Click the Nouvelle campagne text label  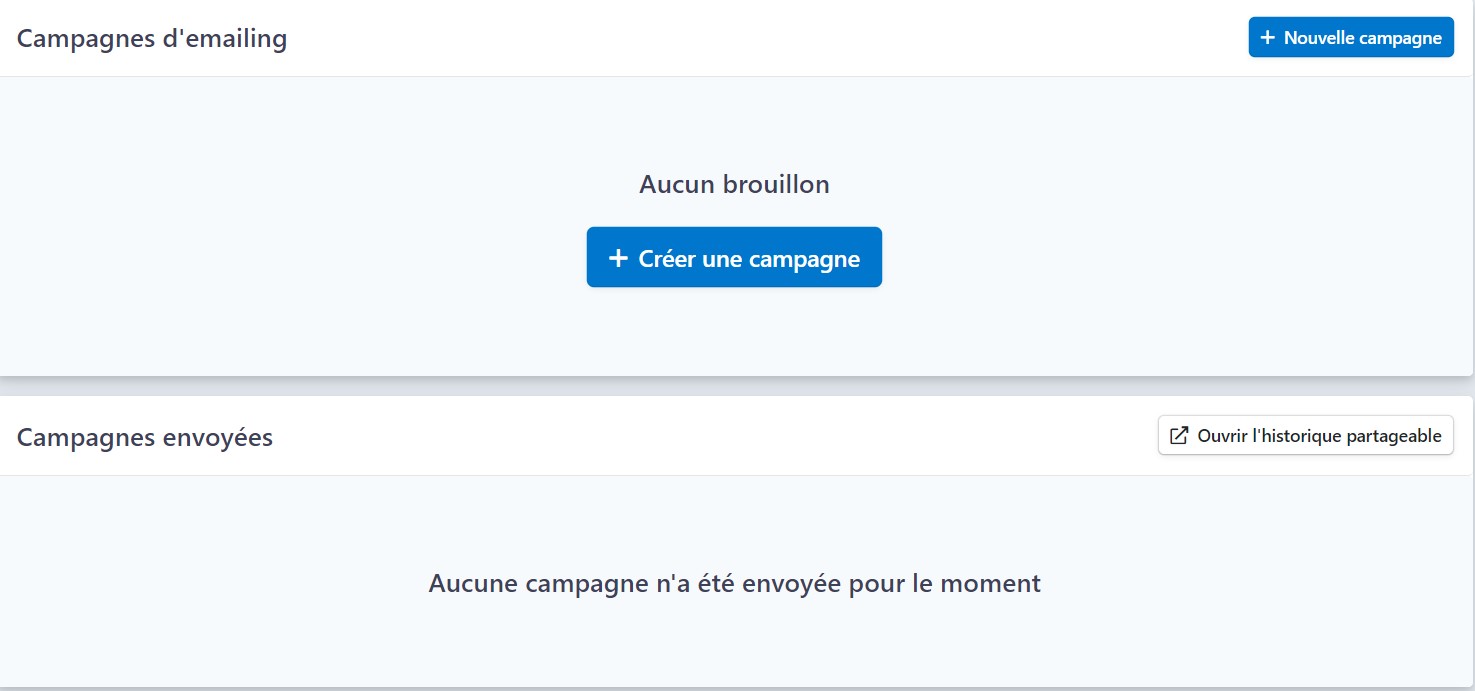[1363, 38]
